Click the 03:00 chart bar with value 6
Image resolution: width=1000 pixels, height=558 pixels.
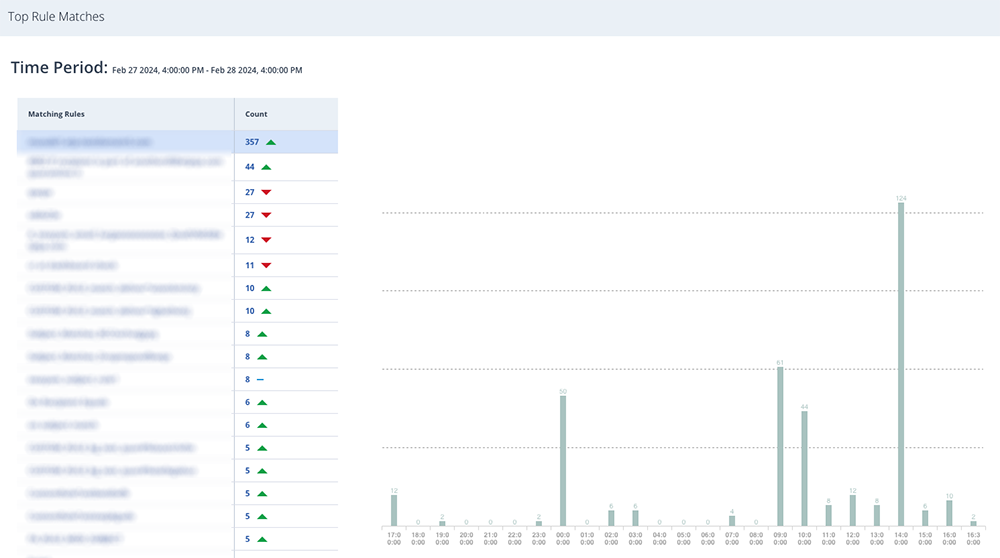click(635, 518)
